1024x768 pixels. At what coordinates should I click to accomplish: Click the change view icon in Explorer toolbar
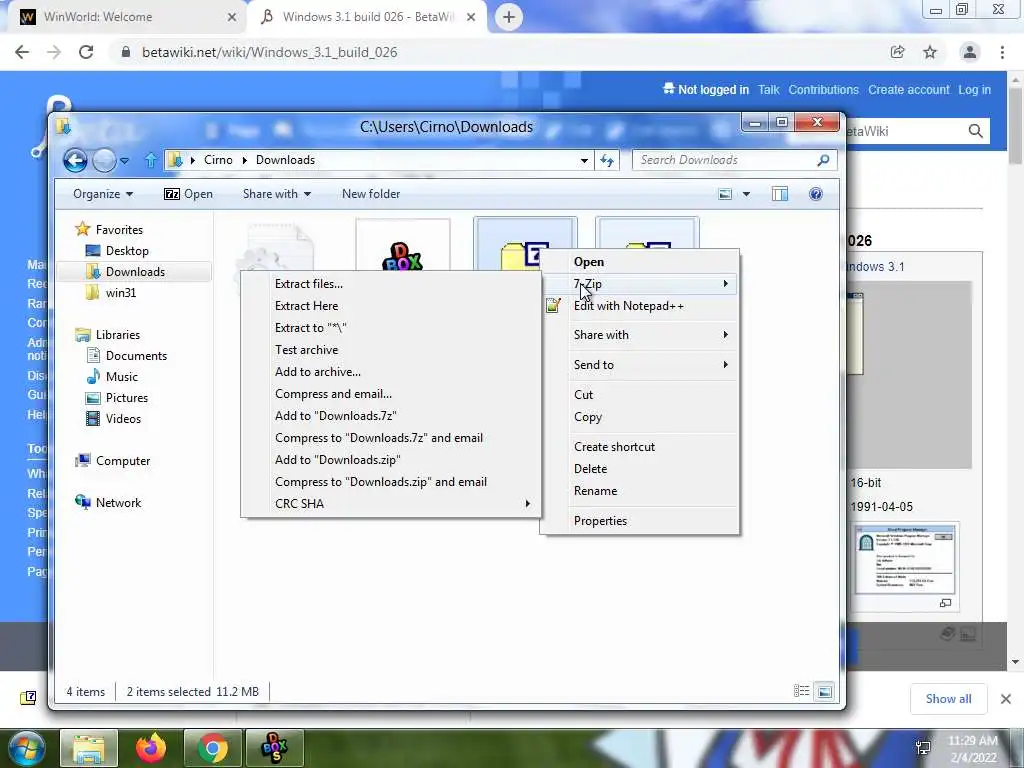pyautogui.click(x=725, y=194)
